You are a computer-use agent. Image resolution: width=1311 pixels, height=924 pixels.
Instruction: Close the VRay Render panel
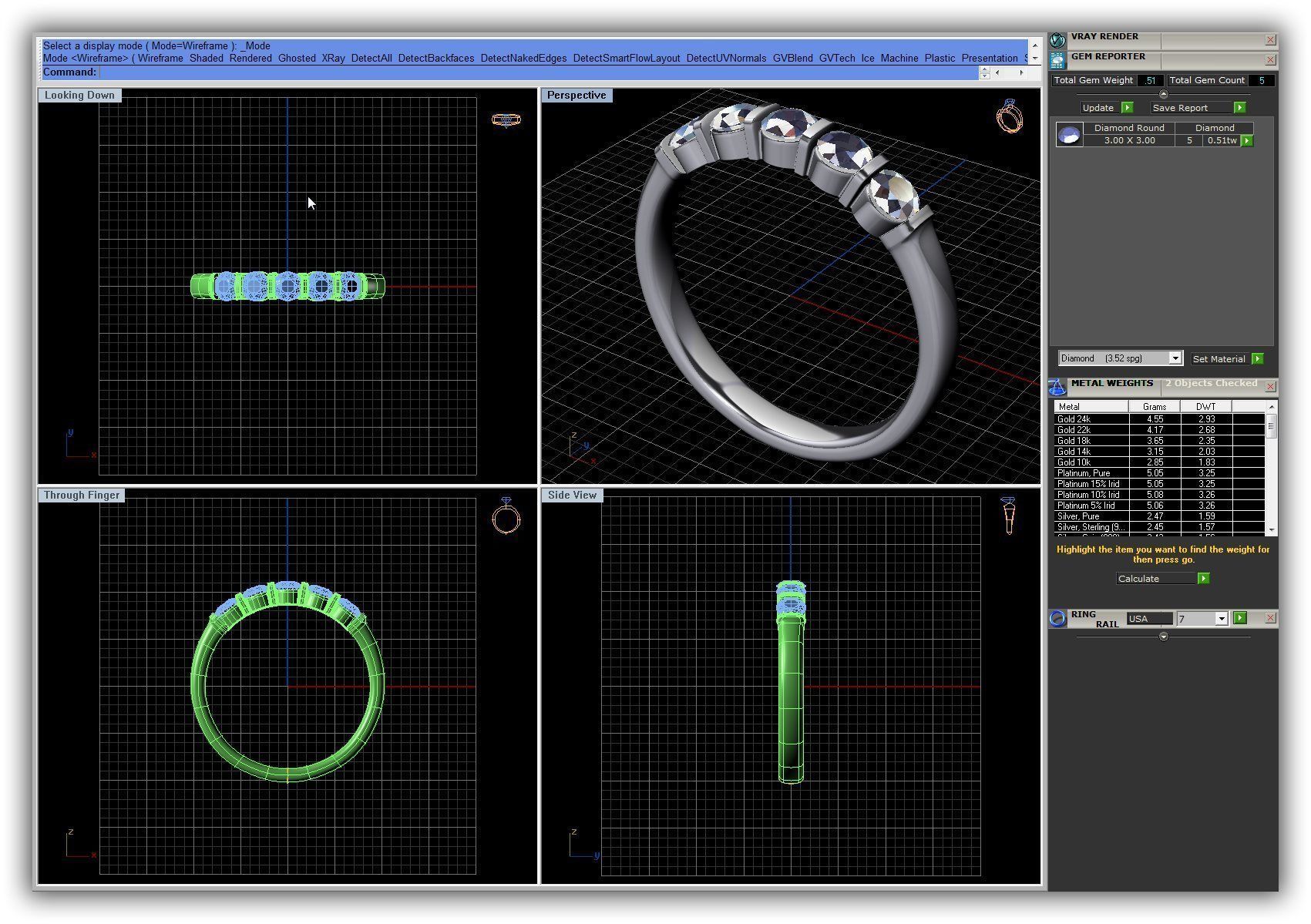1270,40
